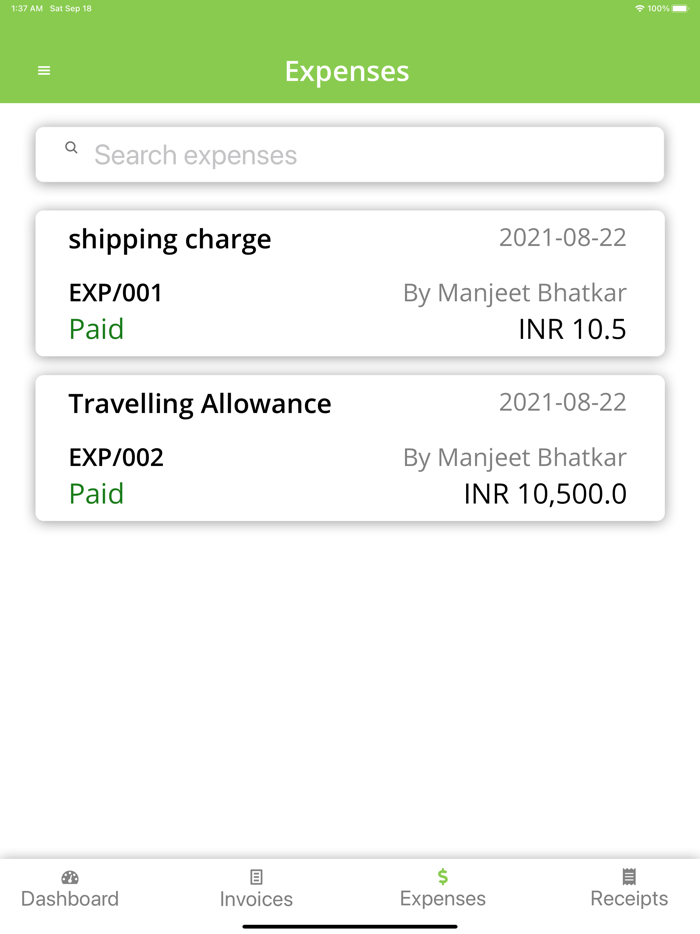Click the dollar-sign Expenses icon
Screen dimensions: 700x934
tap(442, 874)
